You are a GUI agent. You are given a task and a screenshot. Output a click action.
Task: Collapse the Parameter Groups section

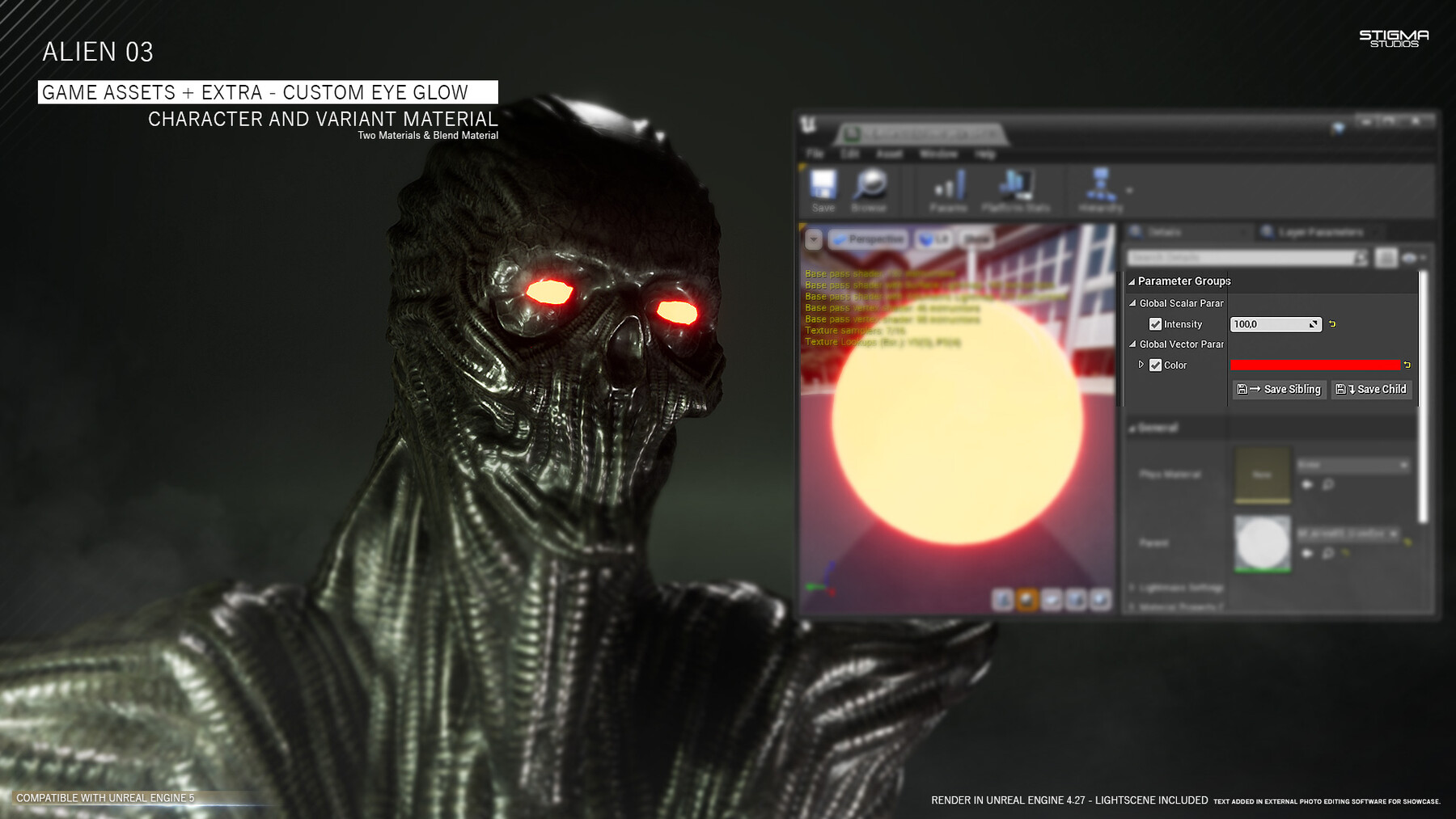click(1132, 281)
